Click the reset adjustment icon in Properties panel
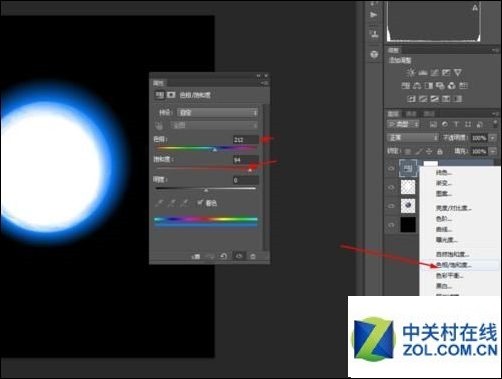Image resolution: width=502 pixels, height=379 pixels. [x=224, y=256]
